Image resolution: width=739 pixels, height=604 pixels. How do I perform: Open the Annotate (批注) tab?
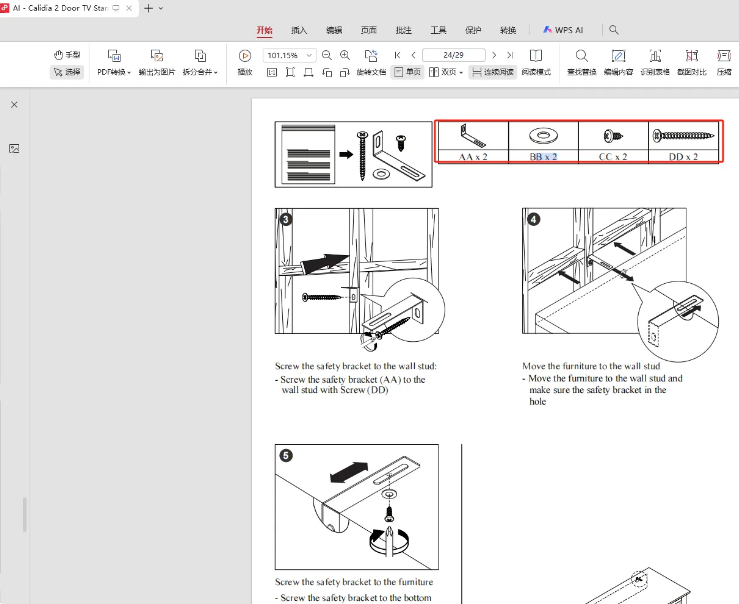(x=404, y=30)
